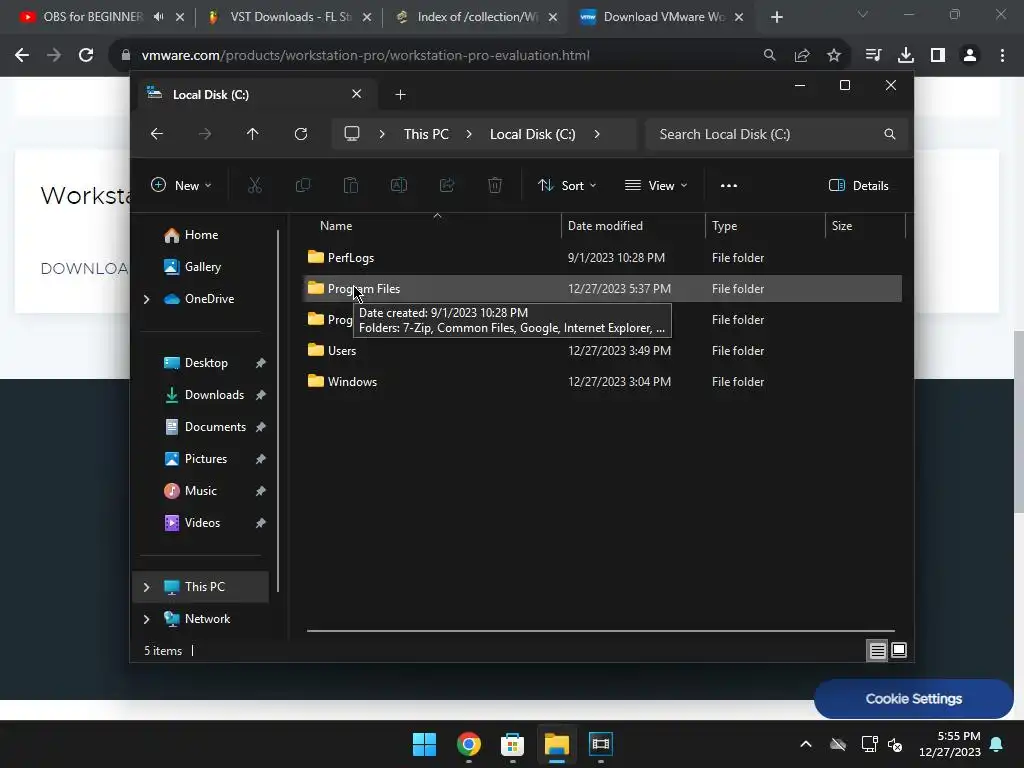Go back in File Explorer
The width and height of the screenshot is (1024, 768).
click(x=157, y=134)
